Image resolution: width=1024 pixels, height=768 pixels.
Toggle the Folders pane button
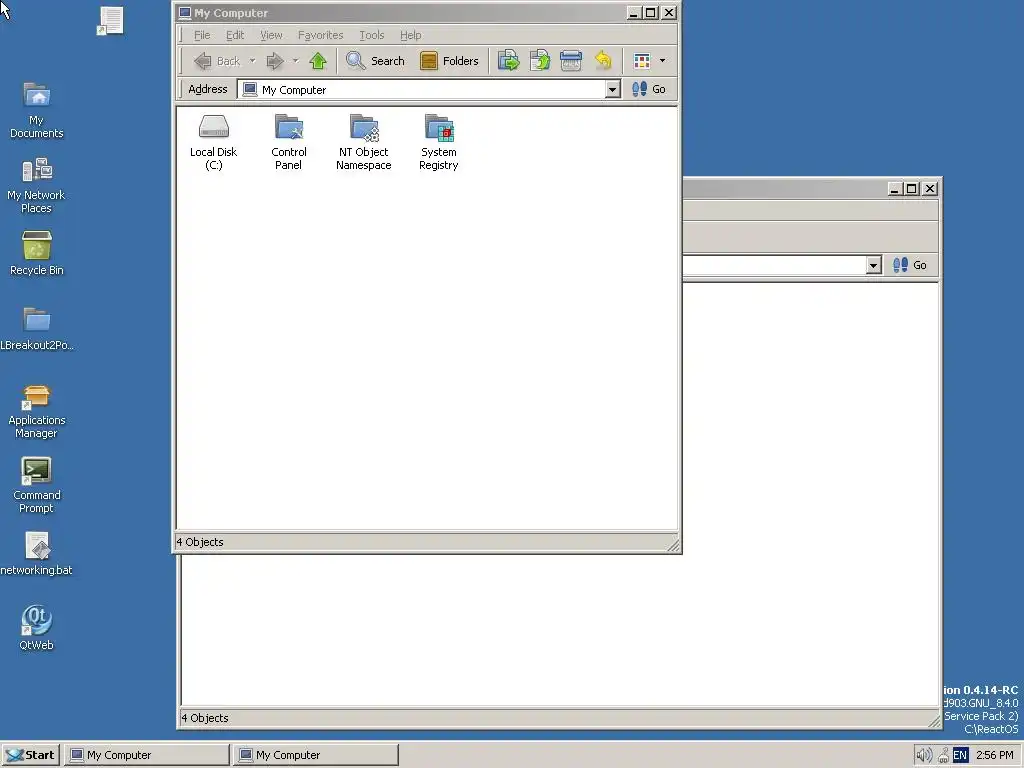click(449, 61)
